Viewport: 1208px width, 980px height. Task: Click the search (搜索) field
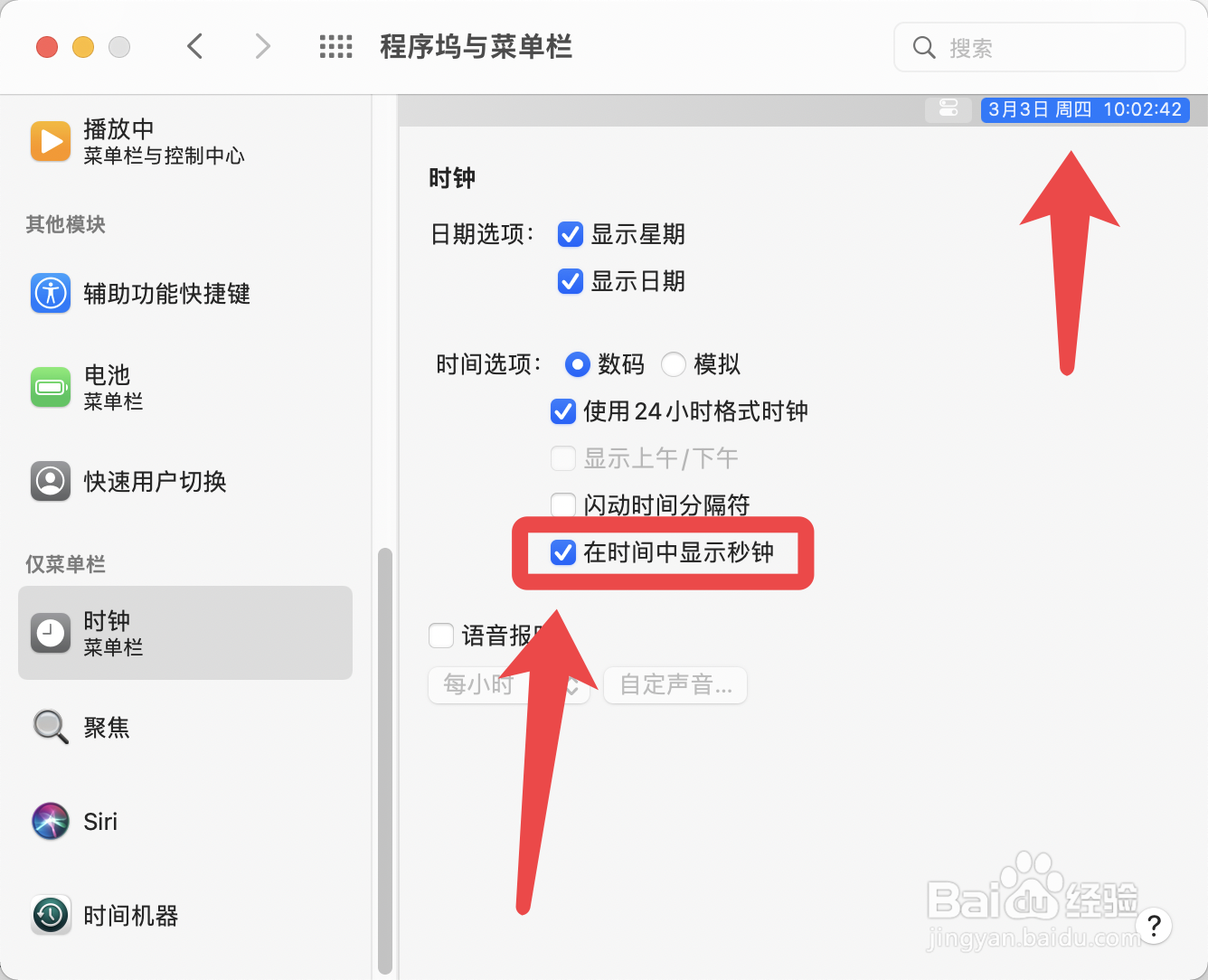point(1040,47)
